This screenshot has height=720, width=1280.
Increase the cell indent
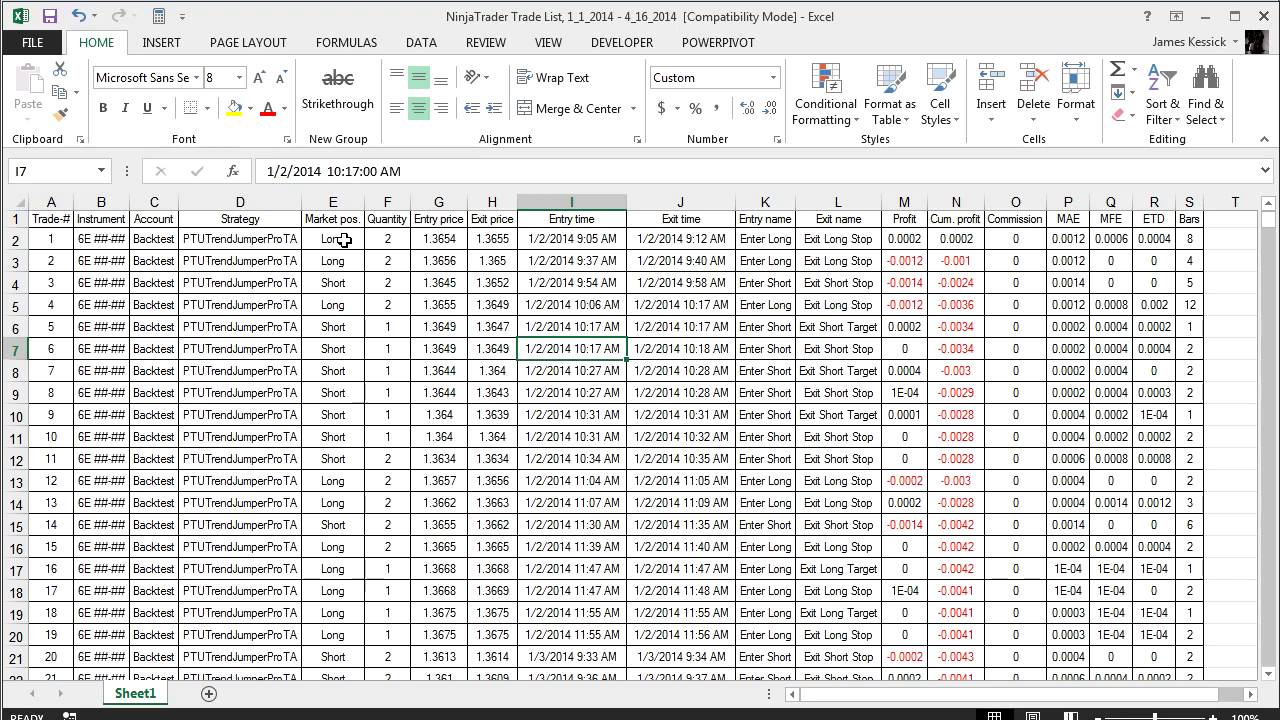coord(496,108)
